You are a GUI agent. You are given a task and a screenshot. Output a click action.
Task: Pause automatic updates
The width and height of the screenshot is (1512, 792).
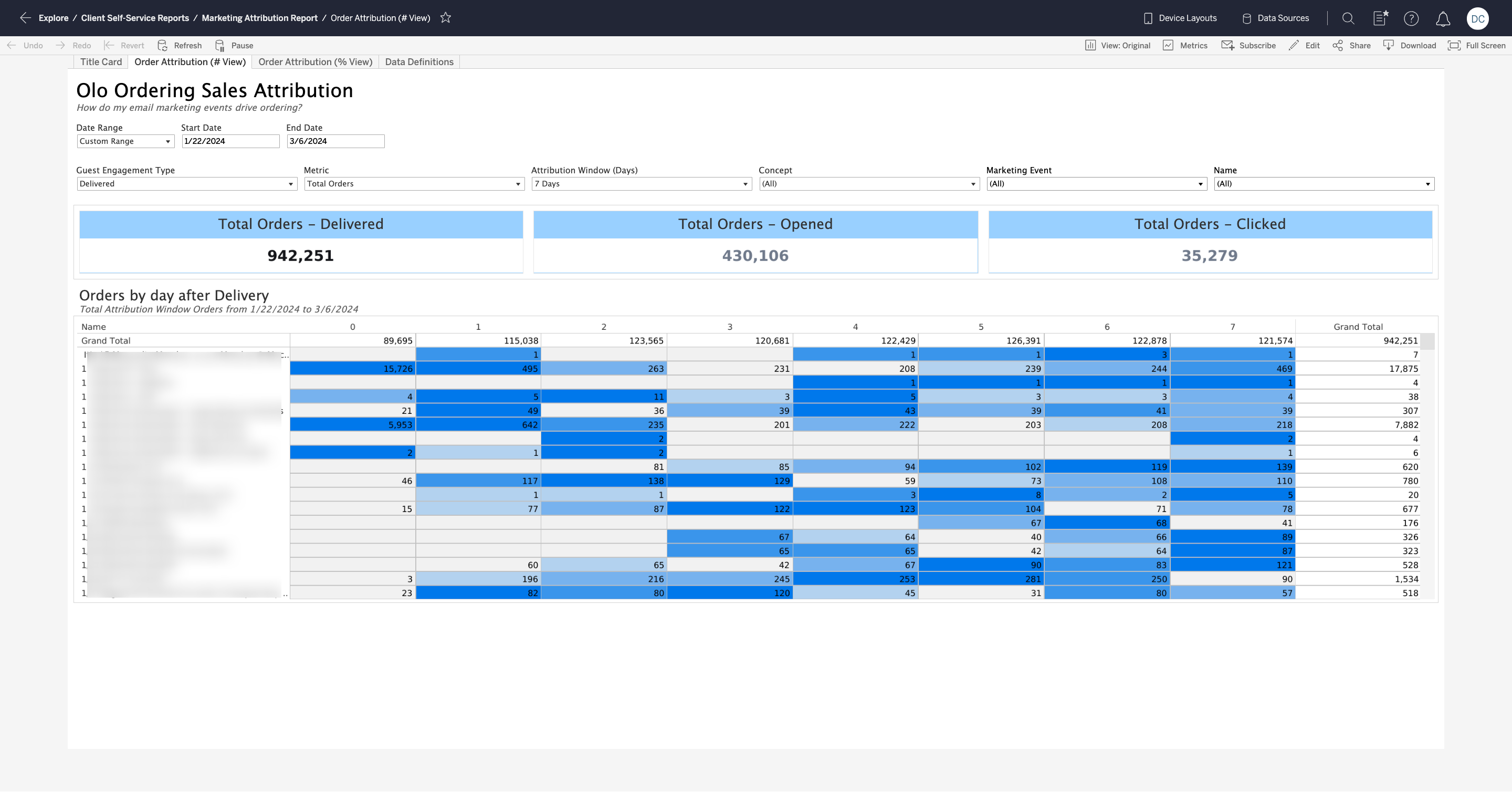coord(234,45)
